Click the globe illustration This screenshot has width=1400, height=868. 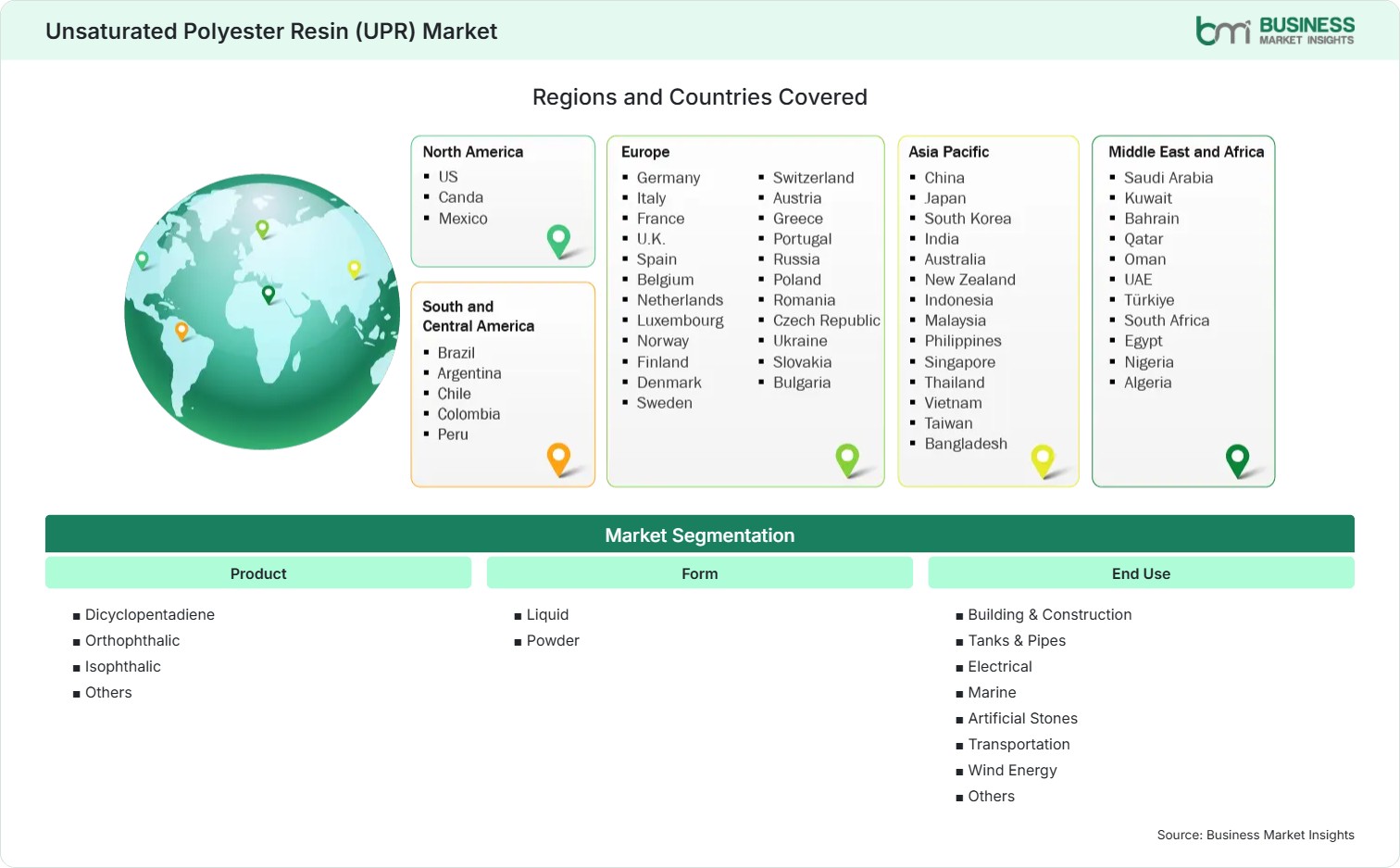click(262, 311)
